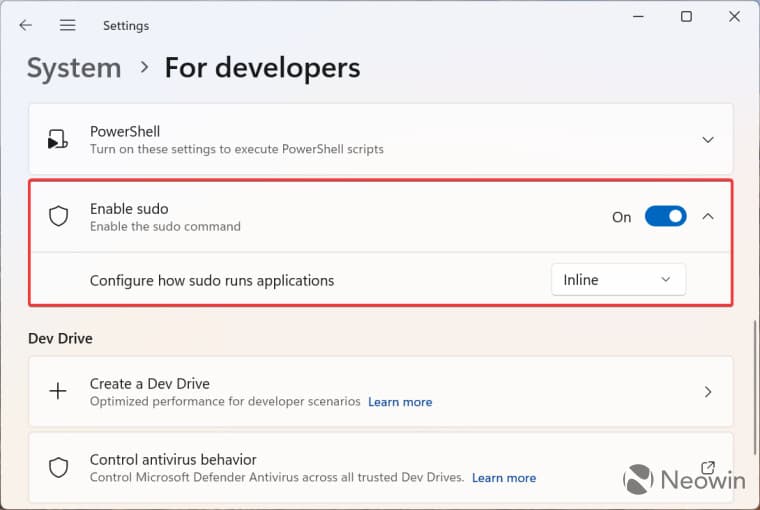Click the 'Enable sudo' title text
The width and height of the screenshot is (760, 510).
[129, 208]
